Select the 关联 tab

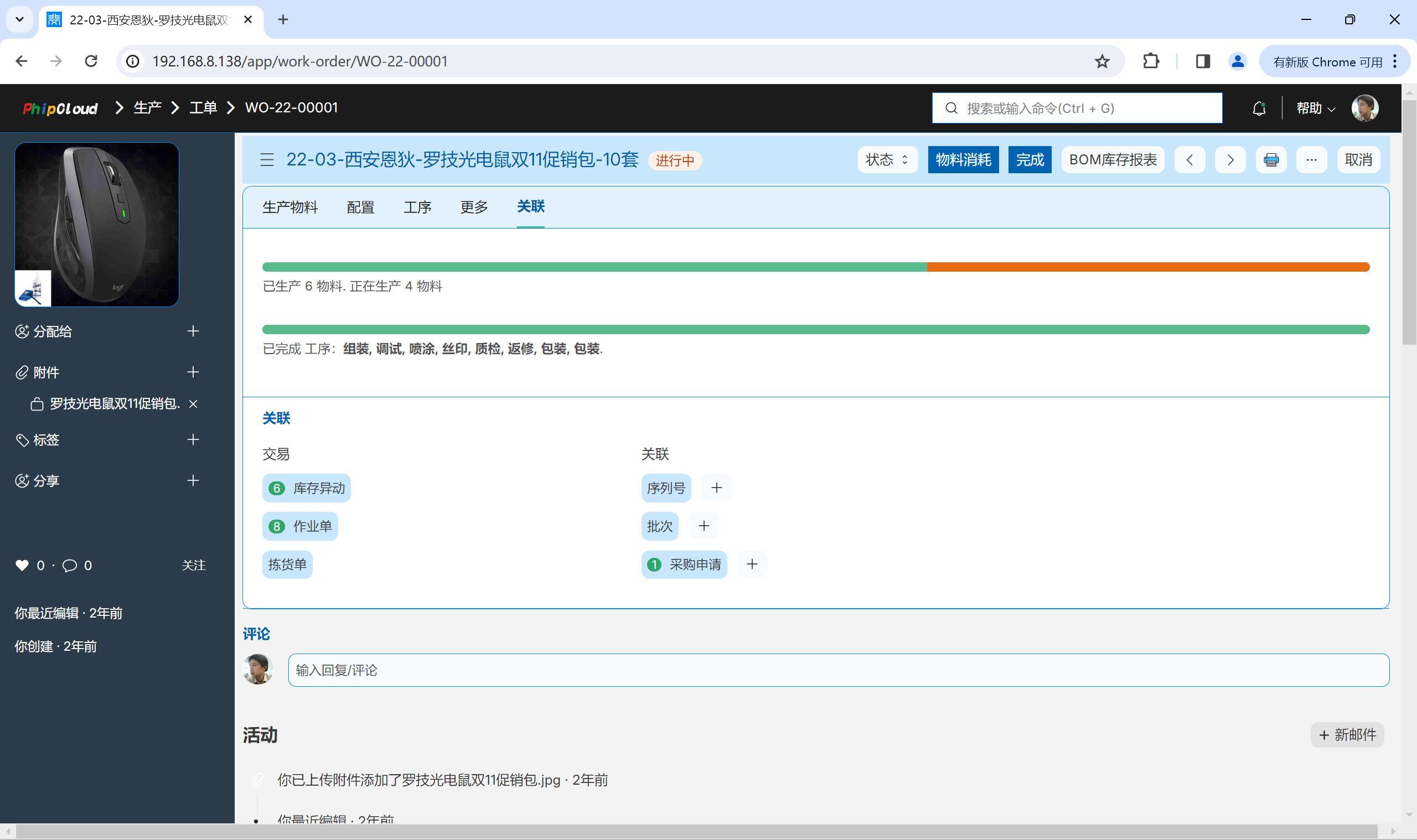point(530,206)
